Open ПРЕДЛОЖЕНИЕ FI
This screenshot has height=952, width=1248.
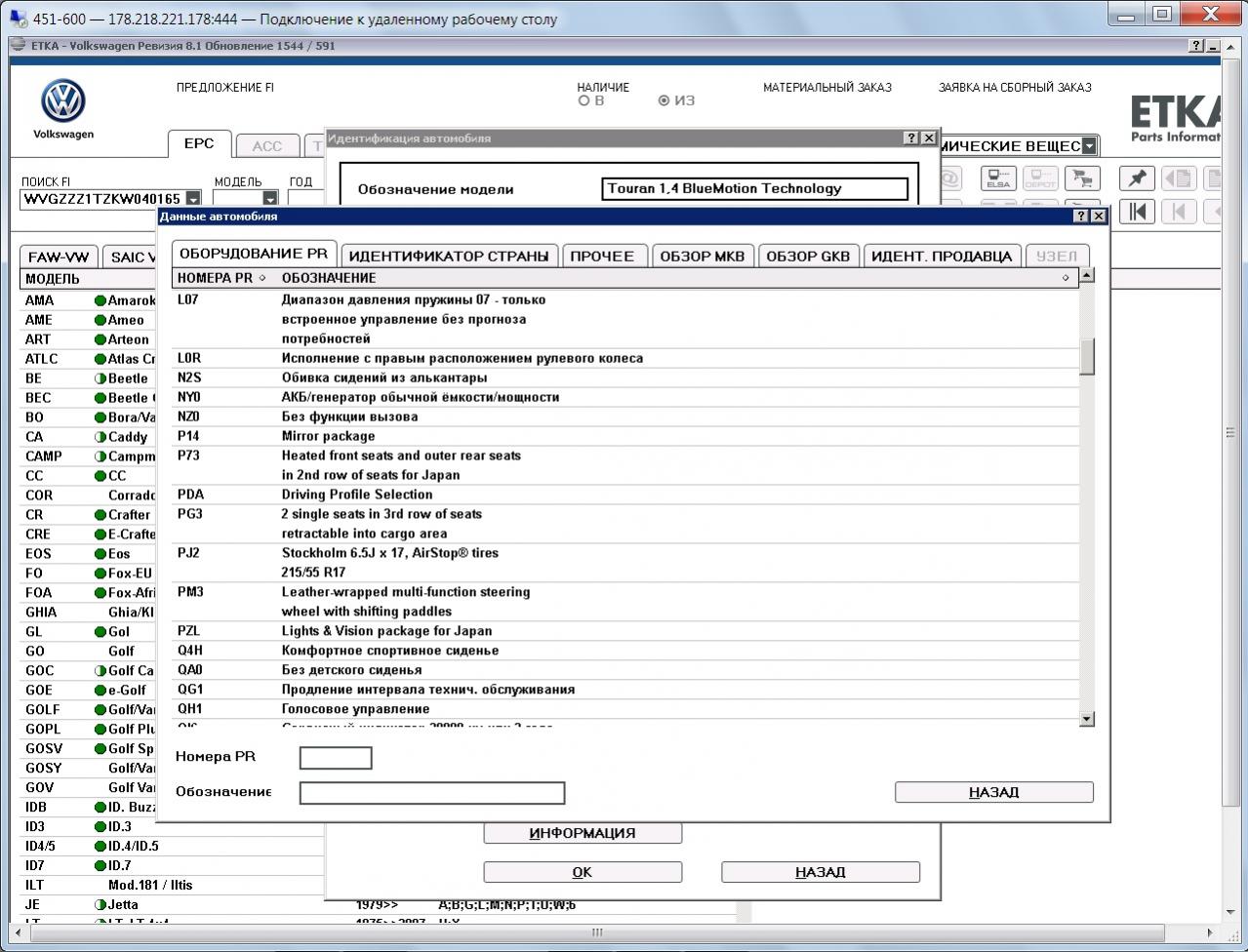click(225, 88)
